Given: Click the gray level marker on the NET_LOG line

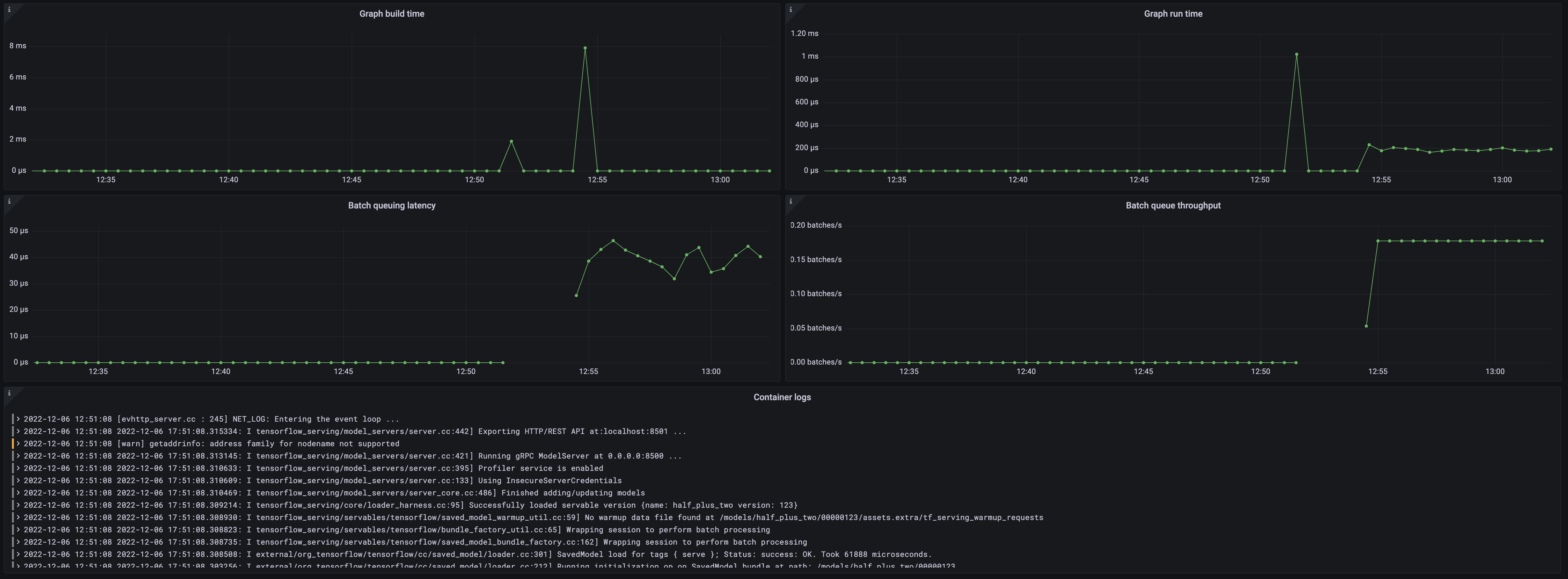Looking at the screenshot, I should (x=13, y=419).
